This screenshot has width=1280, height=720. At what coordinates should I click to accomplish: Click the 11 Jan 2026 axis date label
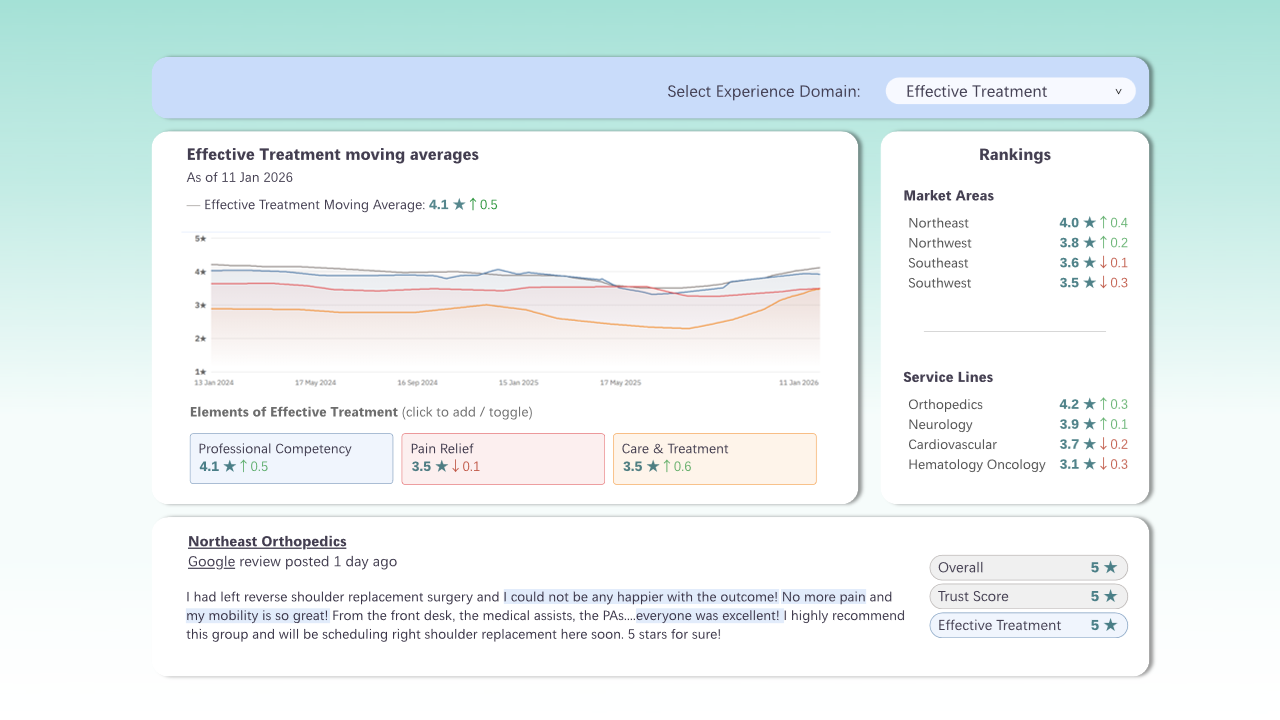point(799,383)
